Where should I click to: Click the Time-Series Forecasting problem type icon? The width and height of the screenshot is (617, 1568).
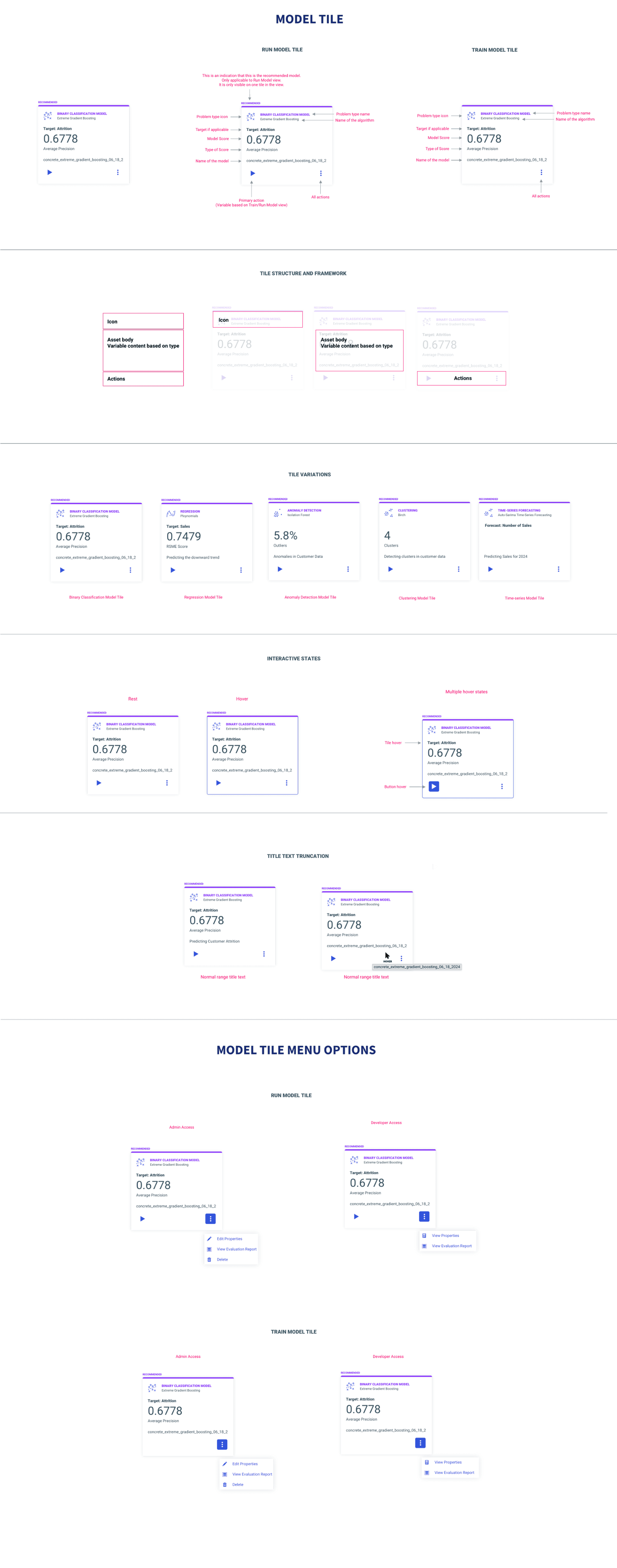point(488,513)
